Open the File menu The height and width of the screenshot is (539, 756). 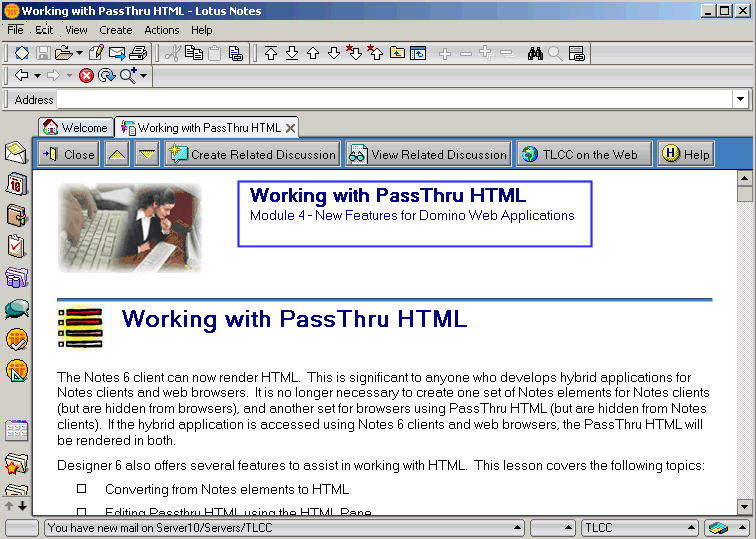tap(15, 30)
